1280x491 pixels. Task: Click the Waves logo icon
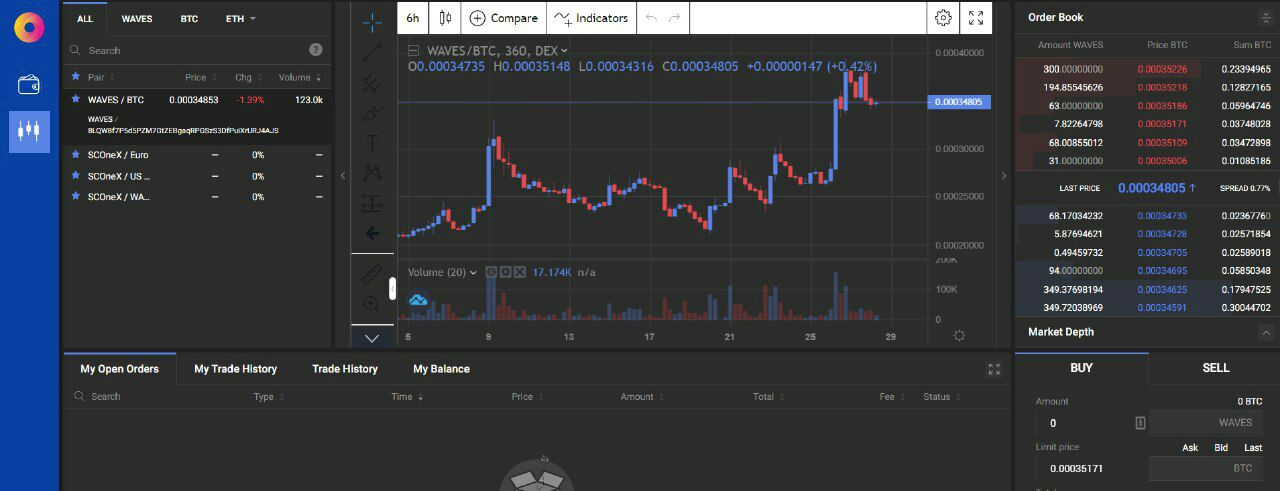tap(29, 27)
